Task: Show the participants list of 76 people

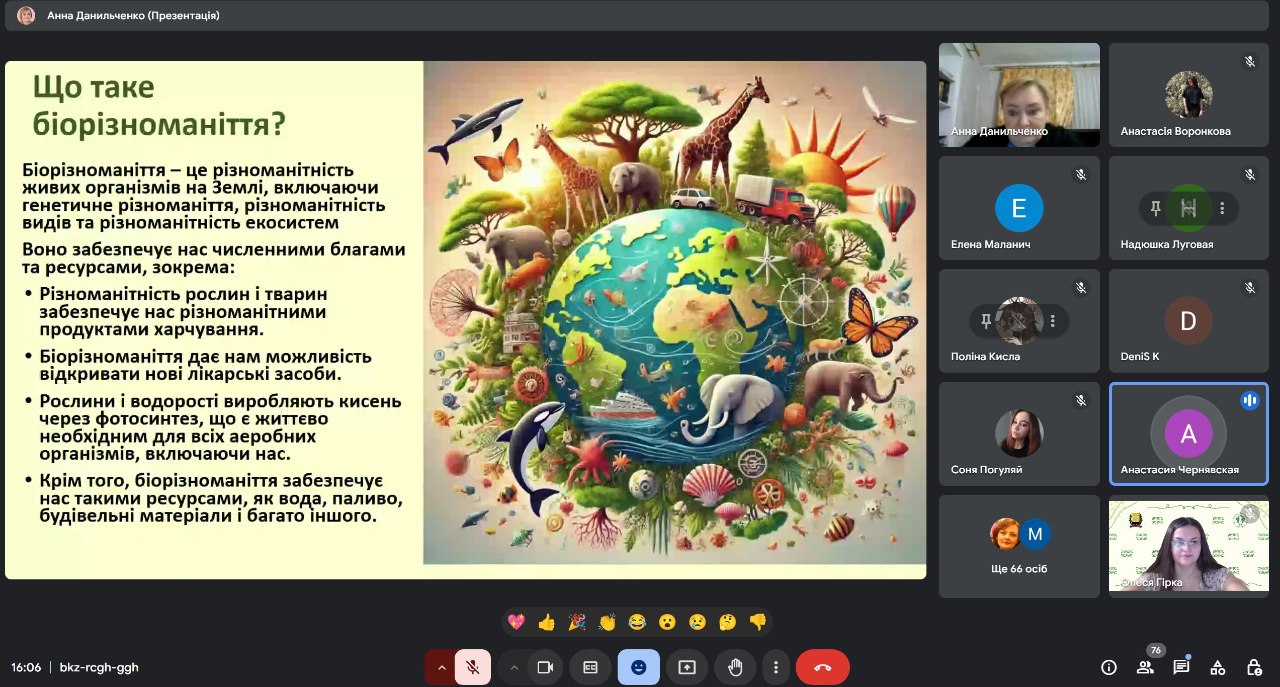Action: [1145, 667]
